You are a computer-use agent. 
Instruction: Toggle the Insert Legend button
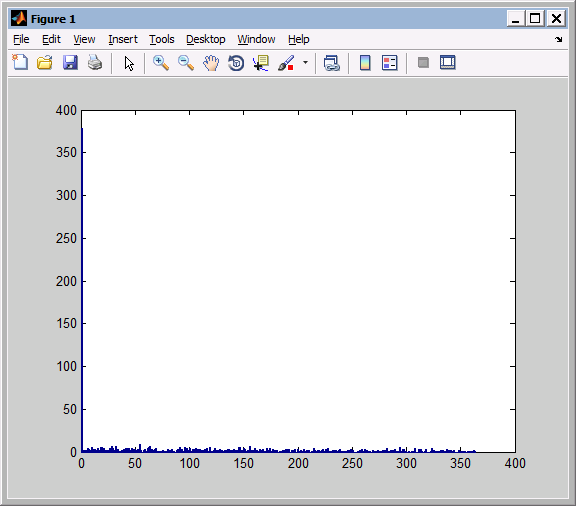[390, 63]
